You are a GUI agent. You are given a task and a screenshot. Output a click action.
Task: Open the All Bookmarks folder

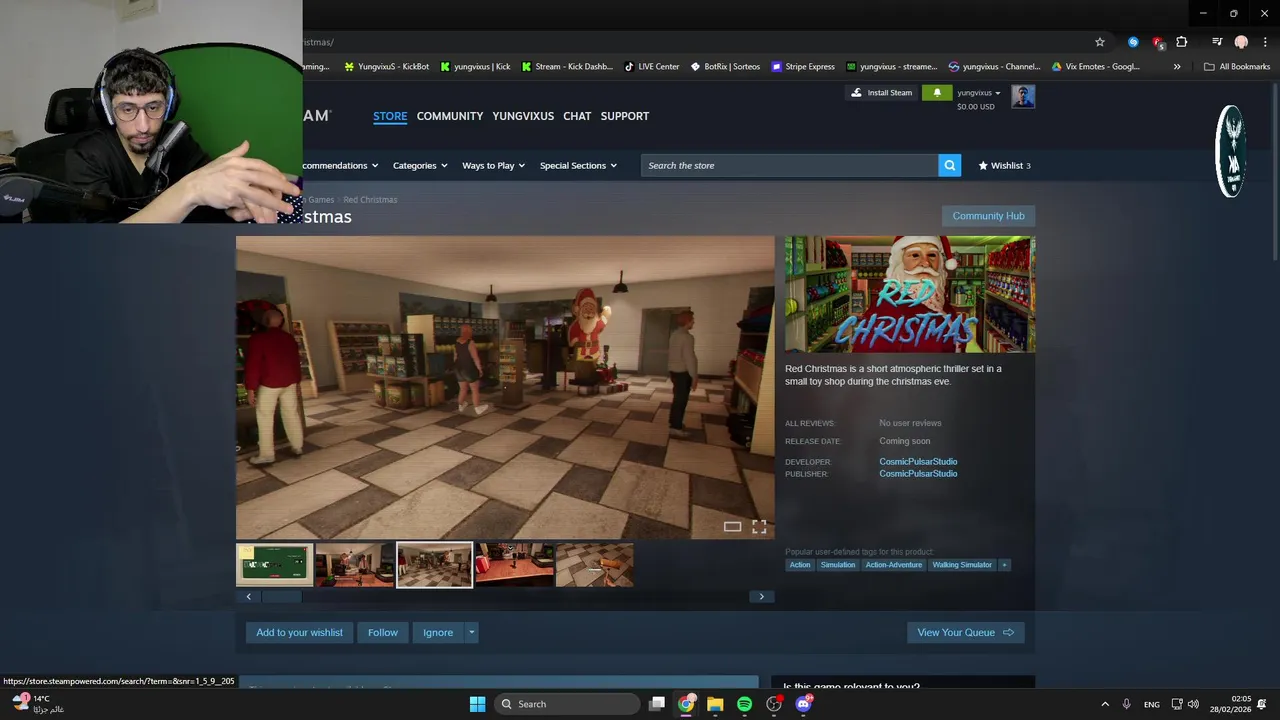1237,67
